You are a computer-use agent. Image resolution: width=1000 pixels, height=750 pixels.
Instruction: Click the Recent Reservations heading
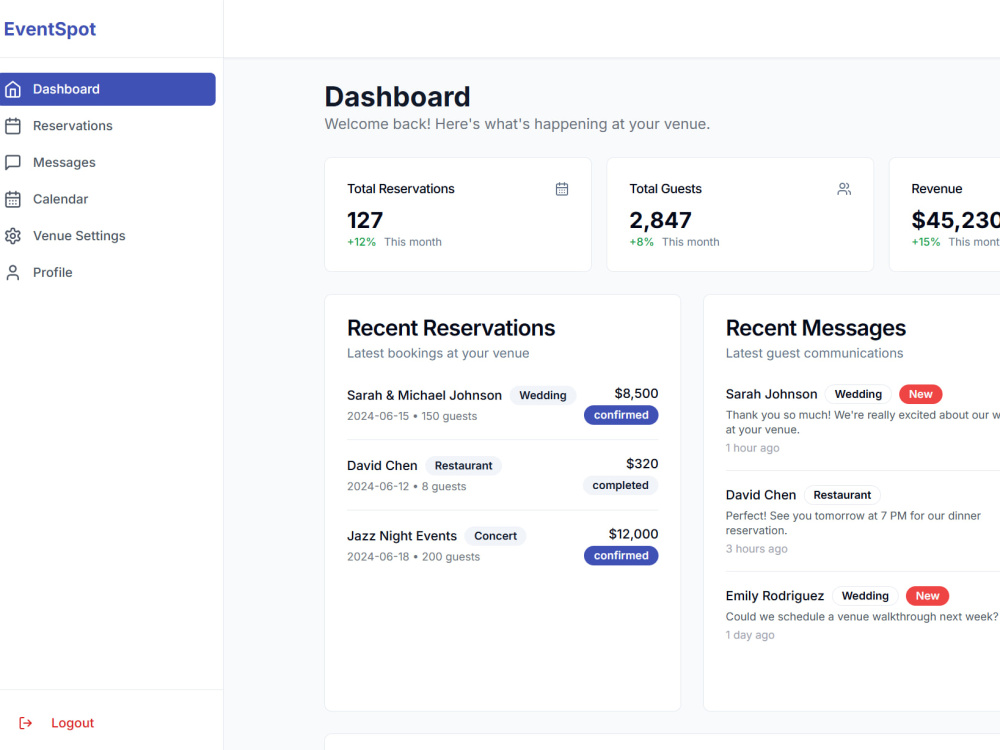pos(451,328)
